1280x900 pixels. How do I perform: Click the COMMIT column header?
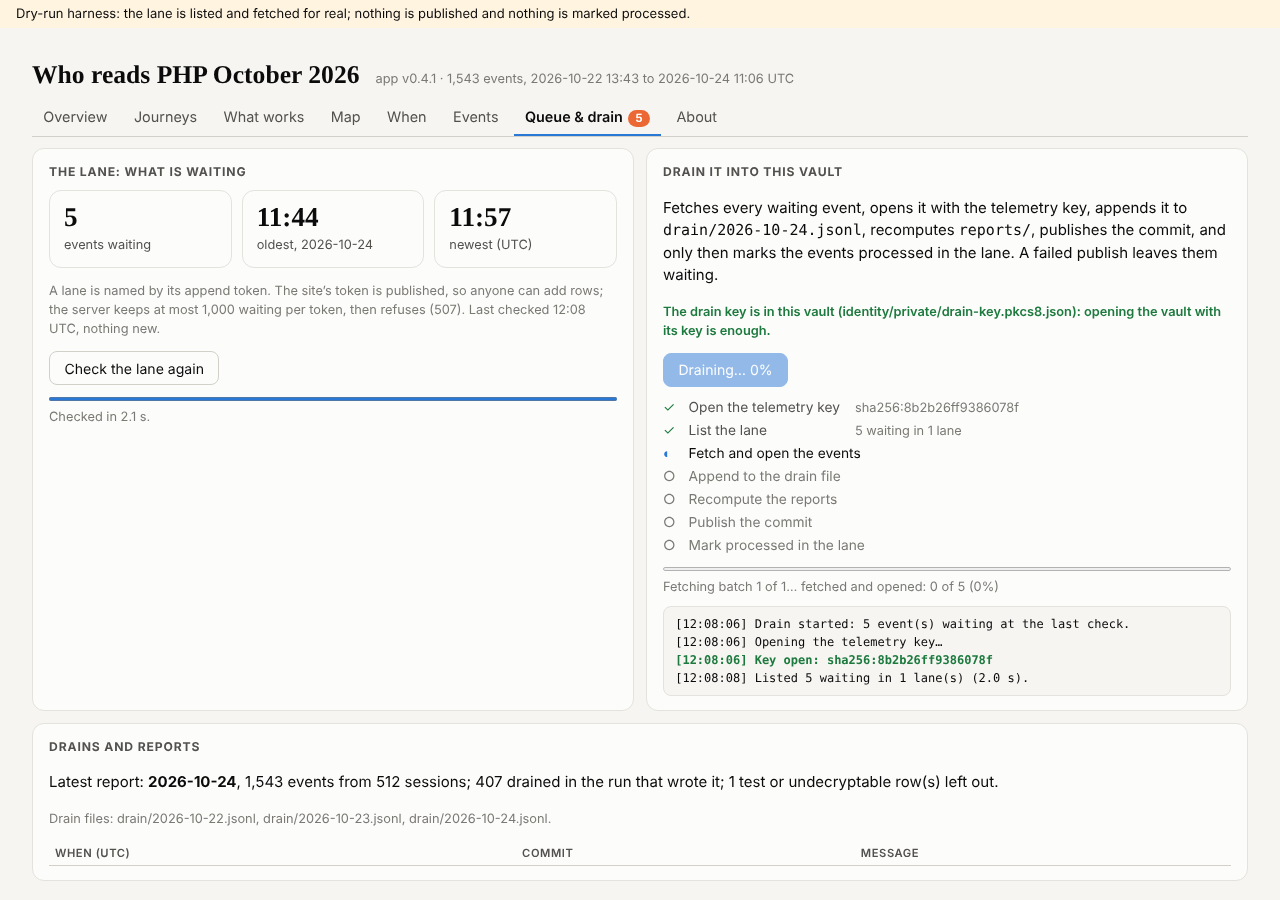coord(547,853)
